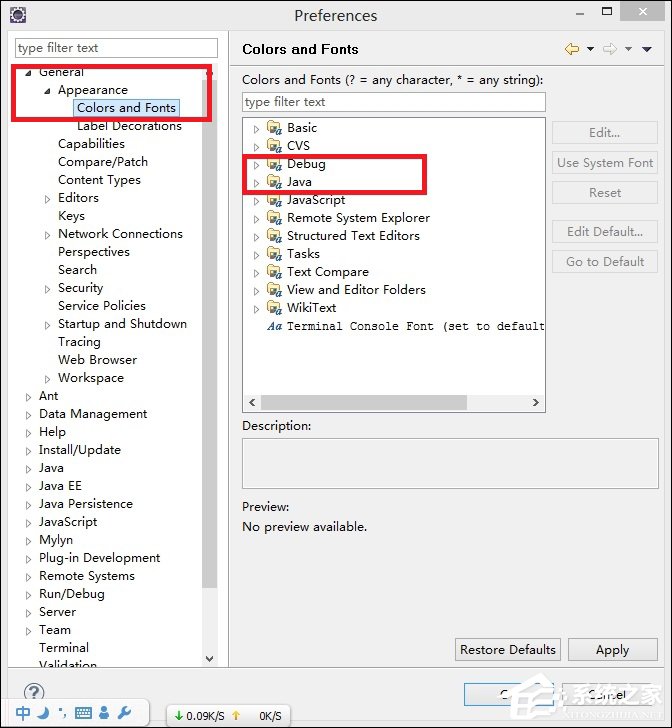Open the Perspectives preference page
This screenshot has height=728, width=672.
pos(94,252)
